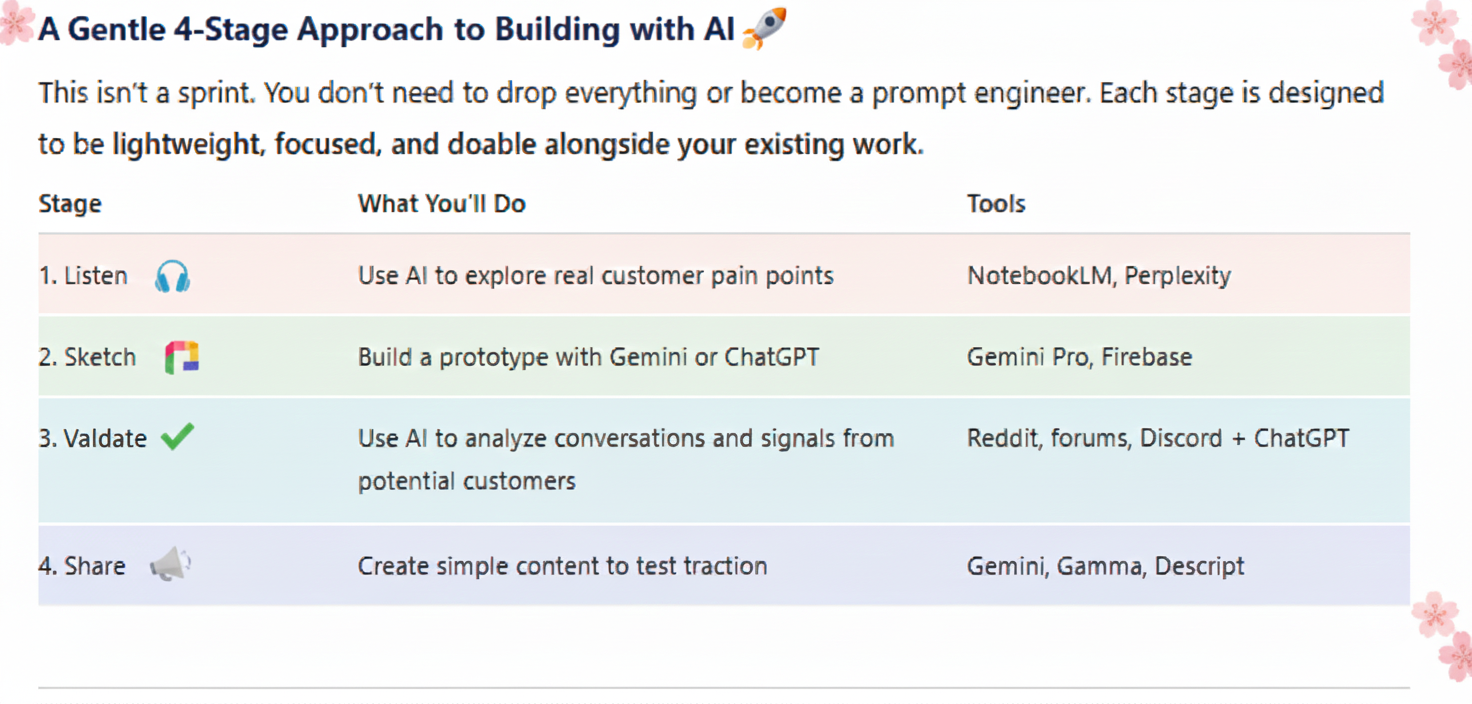Click the "4. Share" stage label
Viewport: 1472px width, 704px height.
[x=82, y=566]
